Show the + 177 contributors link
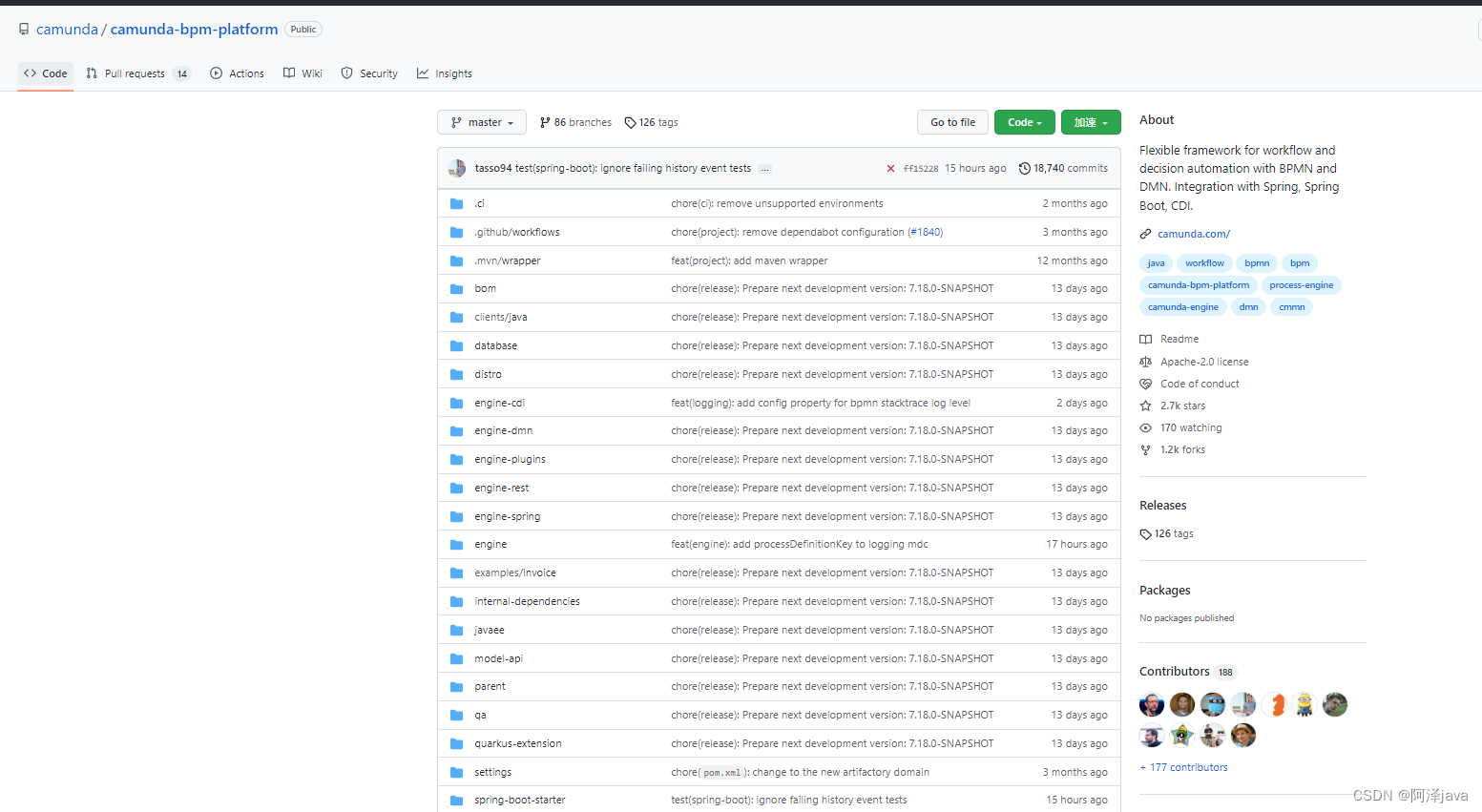The image size is (1482, 812). pos(1183,767)
